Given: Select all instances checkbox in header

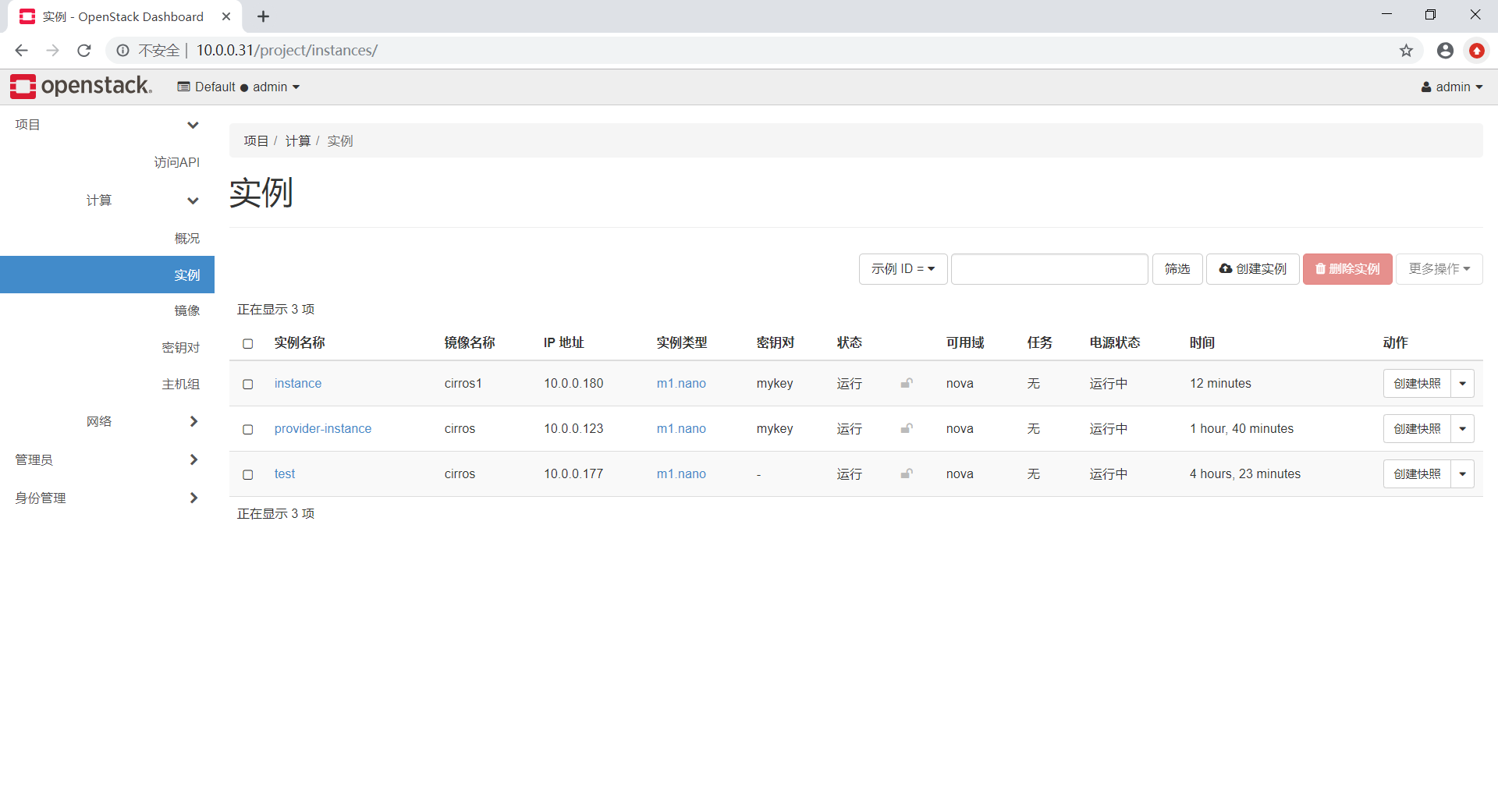Looking at the screenshot, I should (x=248, y=343).
